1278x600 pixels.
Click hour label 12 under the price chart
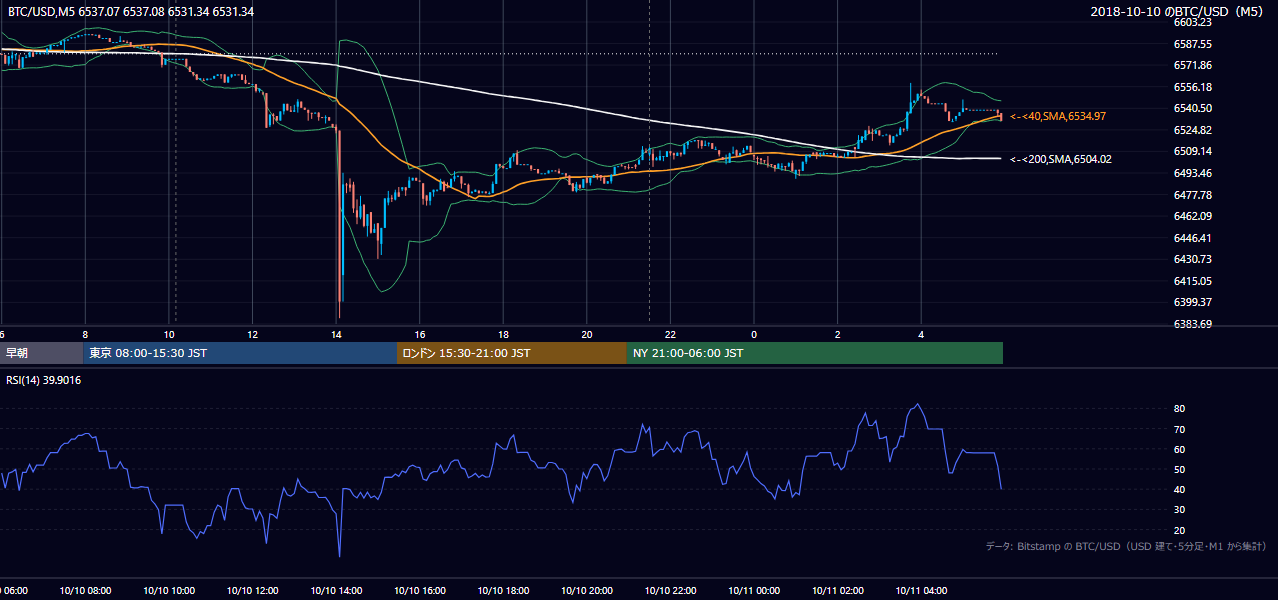click(253, 334)
